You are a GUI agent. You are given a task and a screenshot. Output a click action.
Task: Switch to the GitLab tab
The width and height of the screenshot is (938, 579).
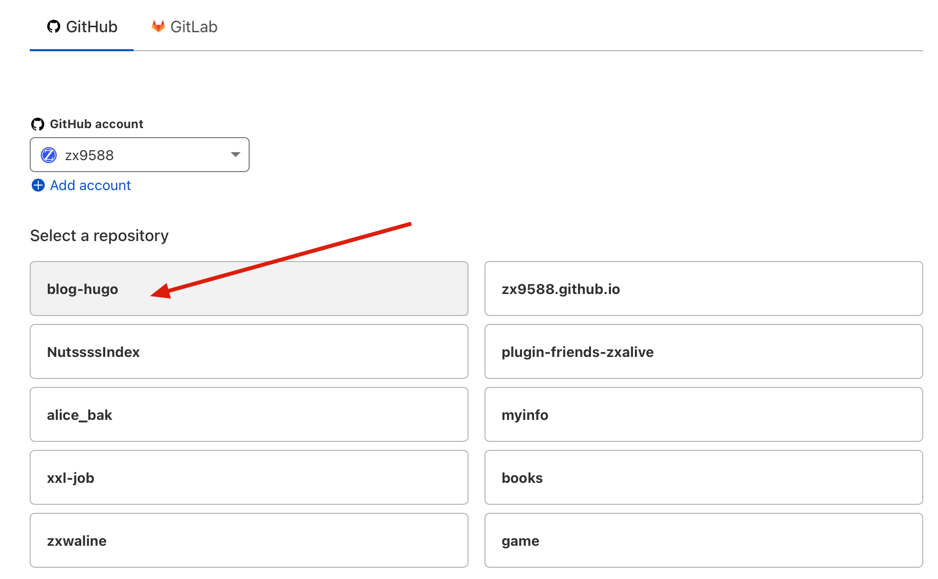(184, 27)
